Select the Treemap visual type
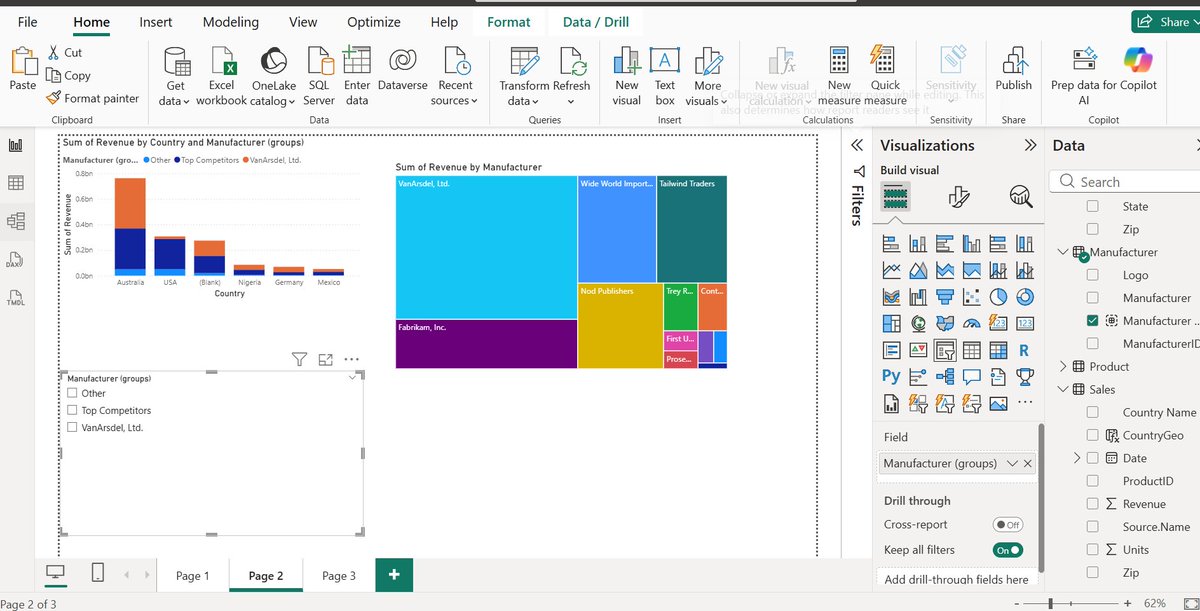This screenshot has height=611, width=1200. pos(891,324)
